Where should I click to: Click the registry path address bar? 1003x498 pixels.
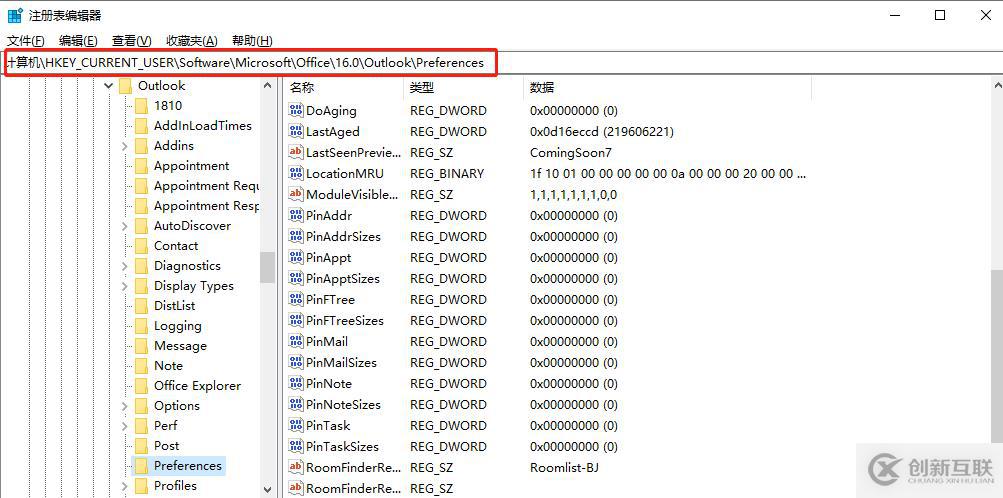pos(502,63)
